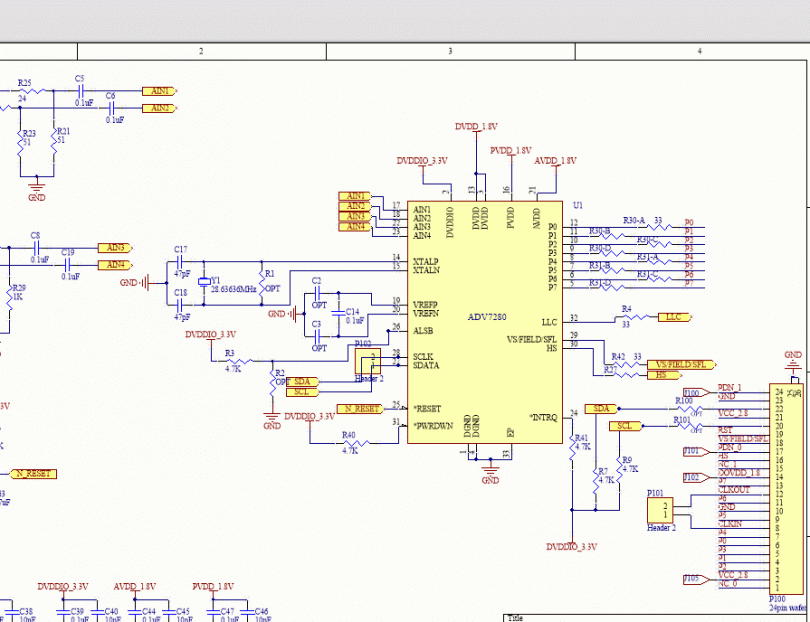Click PVDD_1.8V label above pin 16
The width and height of the screenshot is (810, 622).
click(x=511, y=150)
